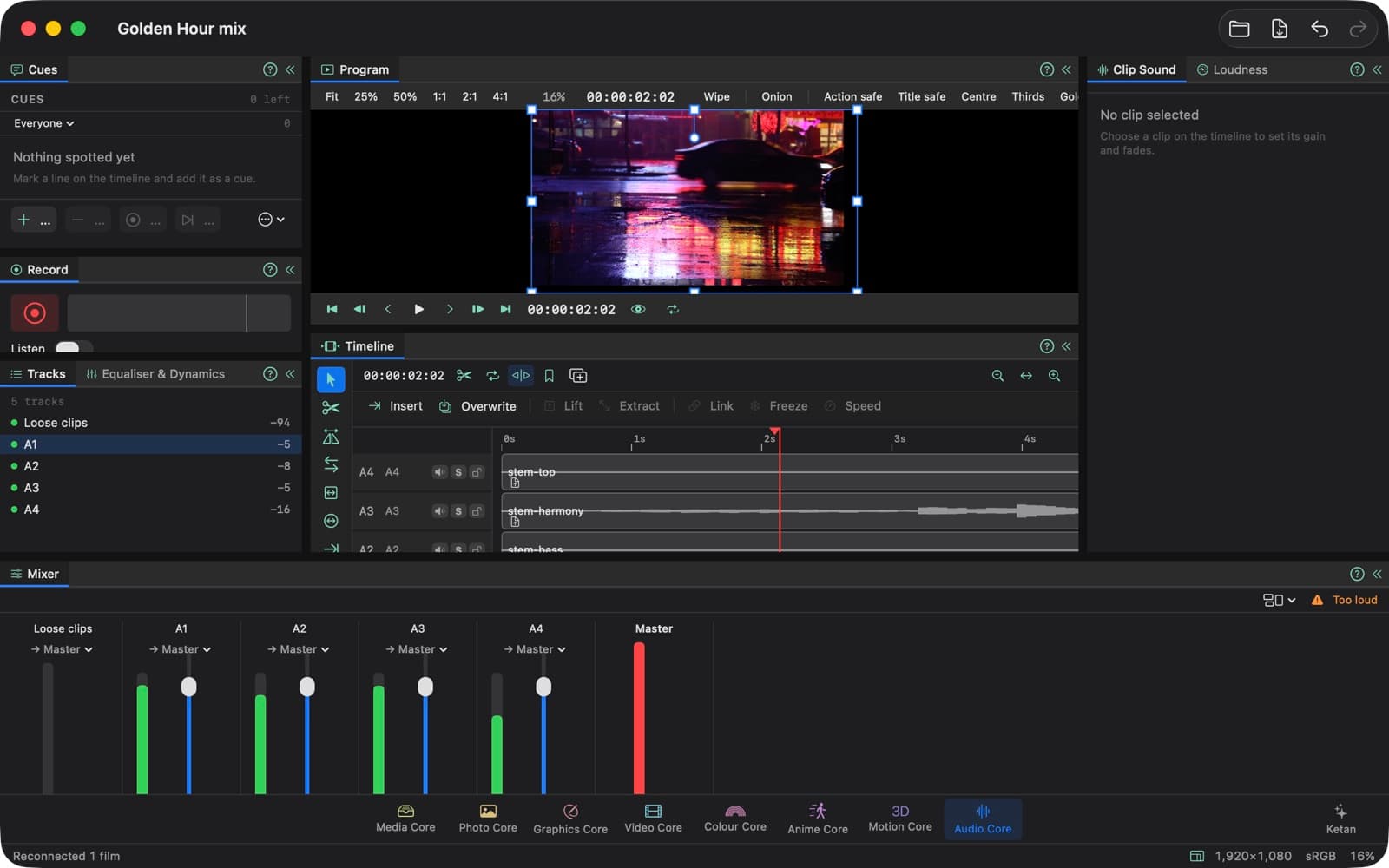Open A3 channel Master routing dropdown

(x=417, y=649)
